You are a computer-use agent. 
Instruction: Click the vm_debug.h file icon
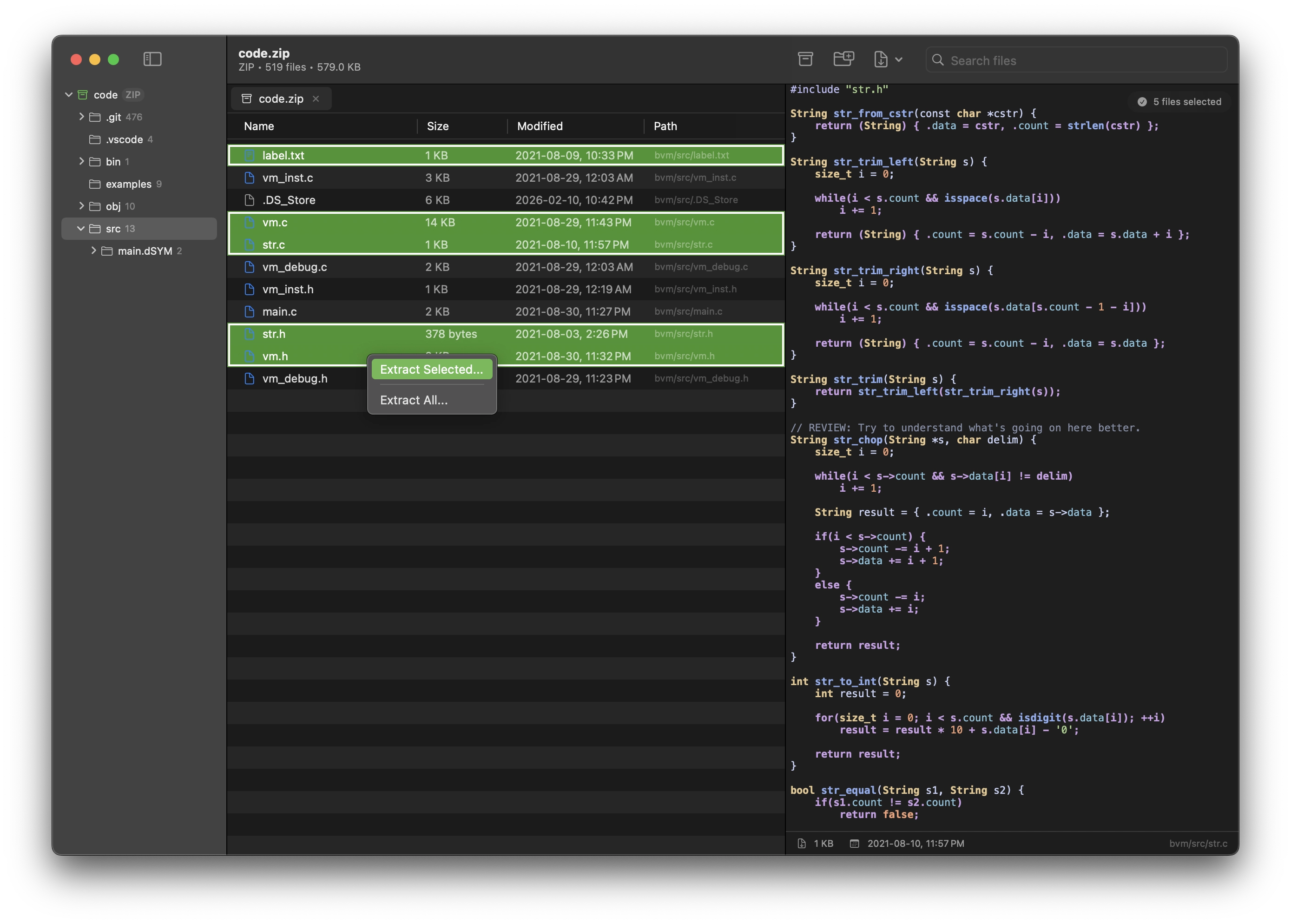pos(249,378)
